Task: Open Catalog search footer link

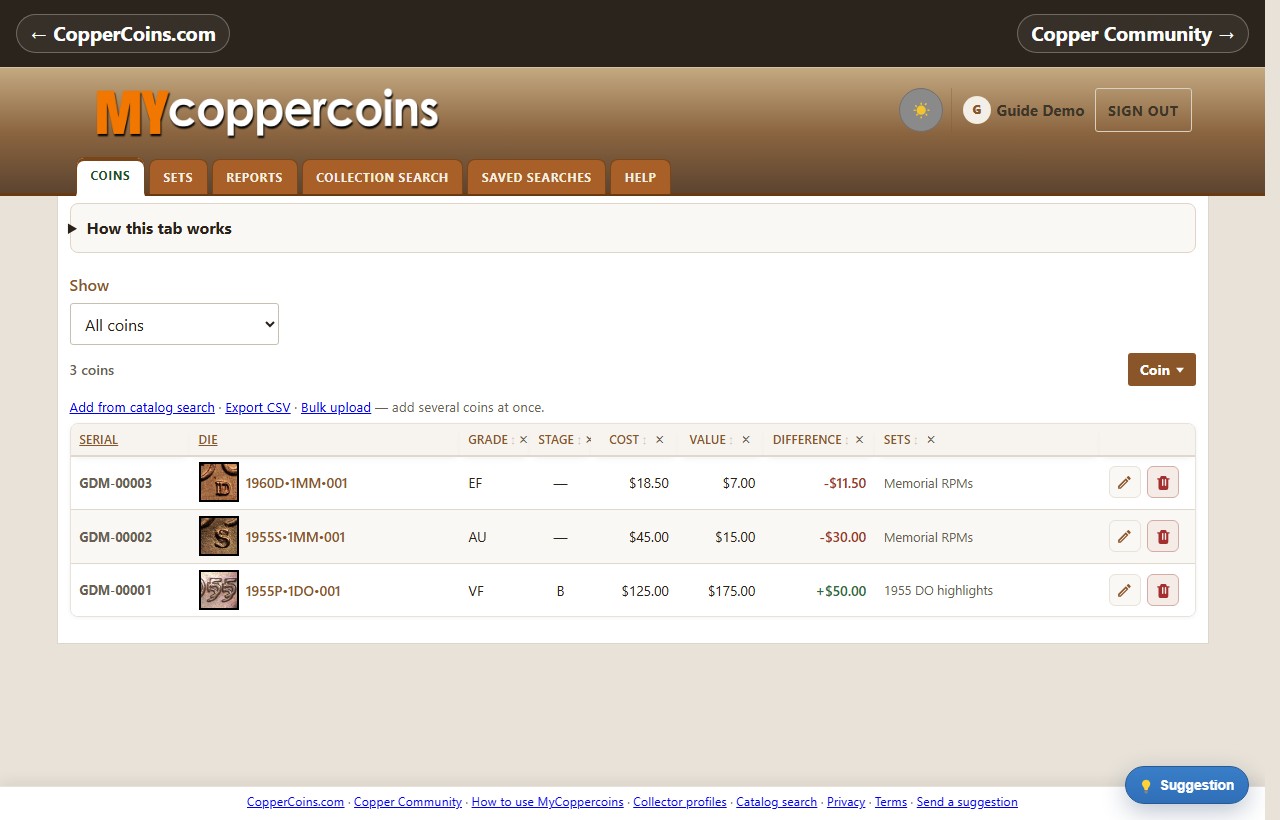Action: (x=777, y=802)
